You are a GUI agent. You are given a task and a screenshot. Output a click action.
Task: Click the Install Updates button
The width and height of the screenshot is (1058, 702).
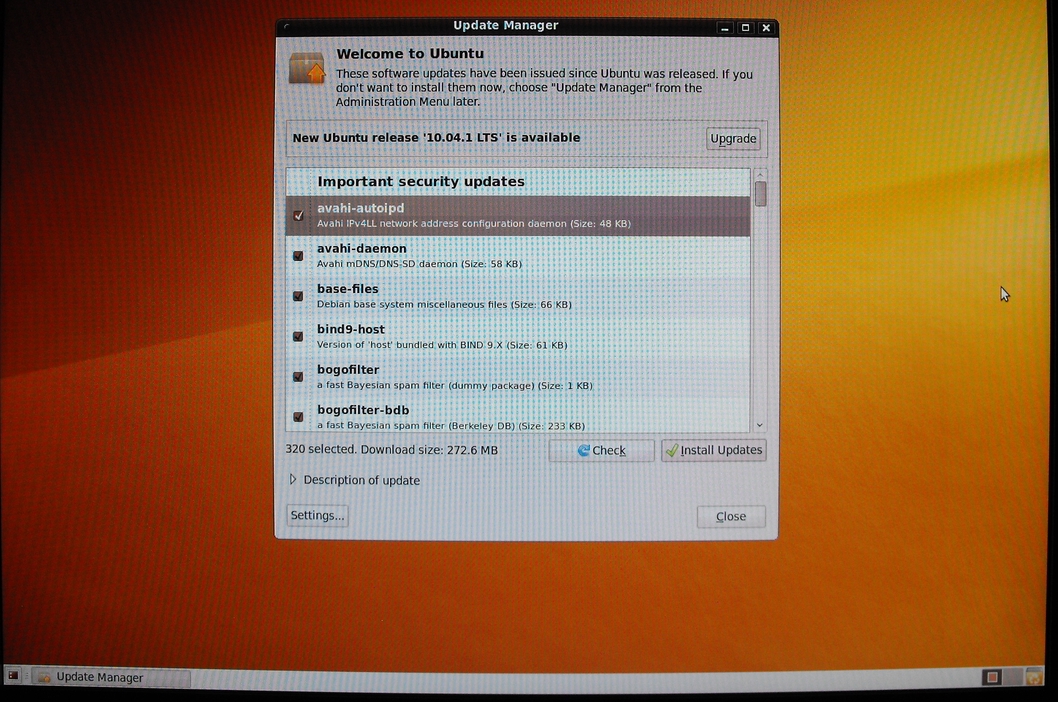point(713,451)
